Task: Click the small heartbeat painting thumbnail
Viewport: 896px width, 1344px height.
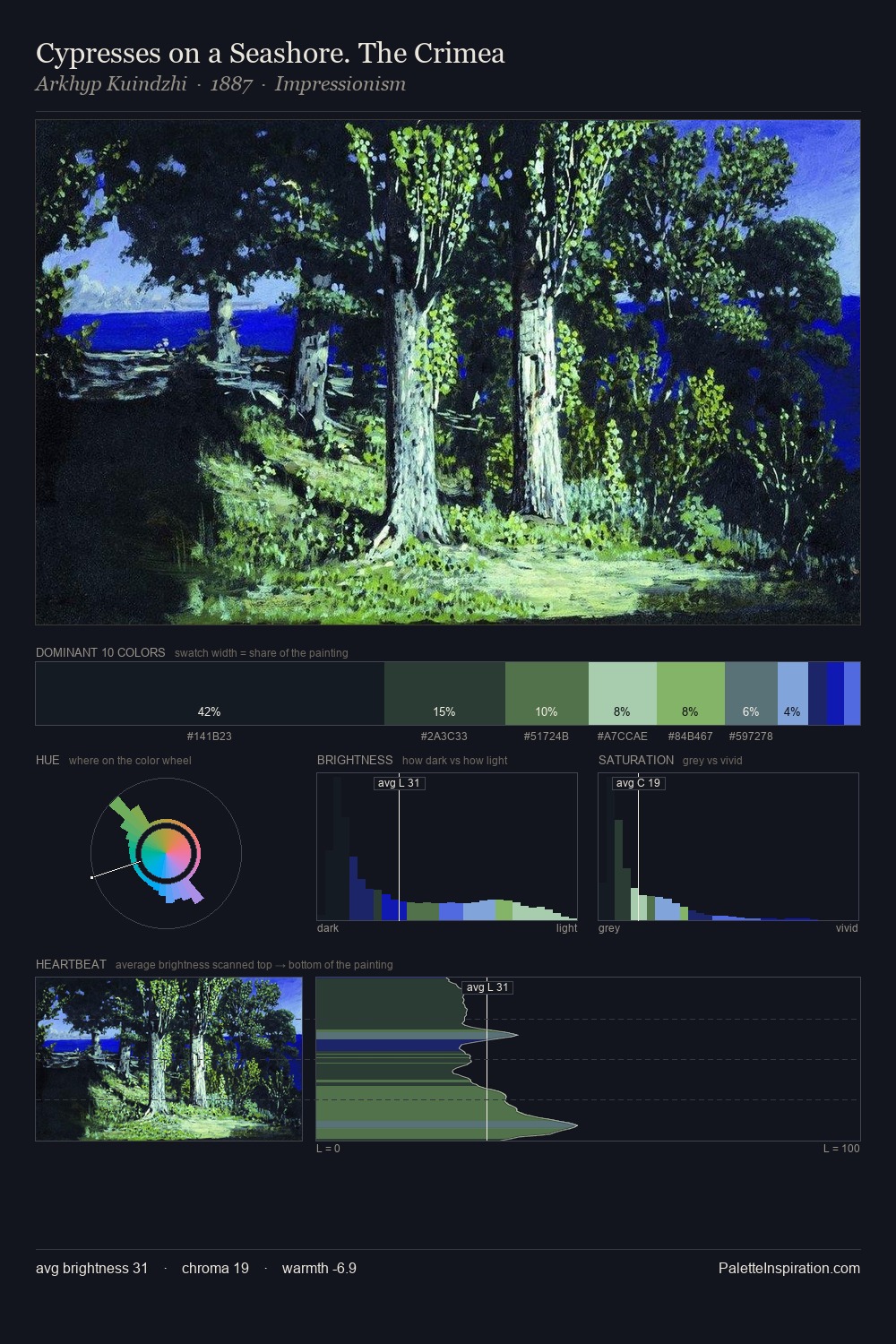Action: 169,1059
